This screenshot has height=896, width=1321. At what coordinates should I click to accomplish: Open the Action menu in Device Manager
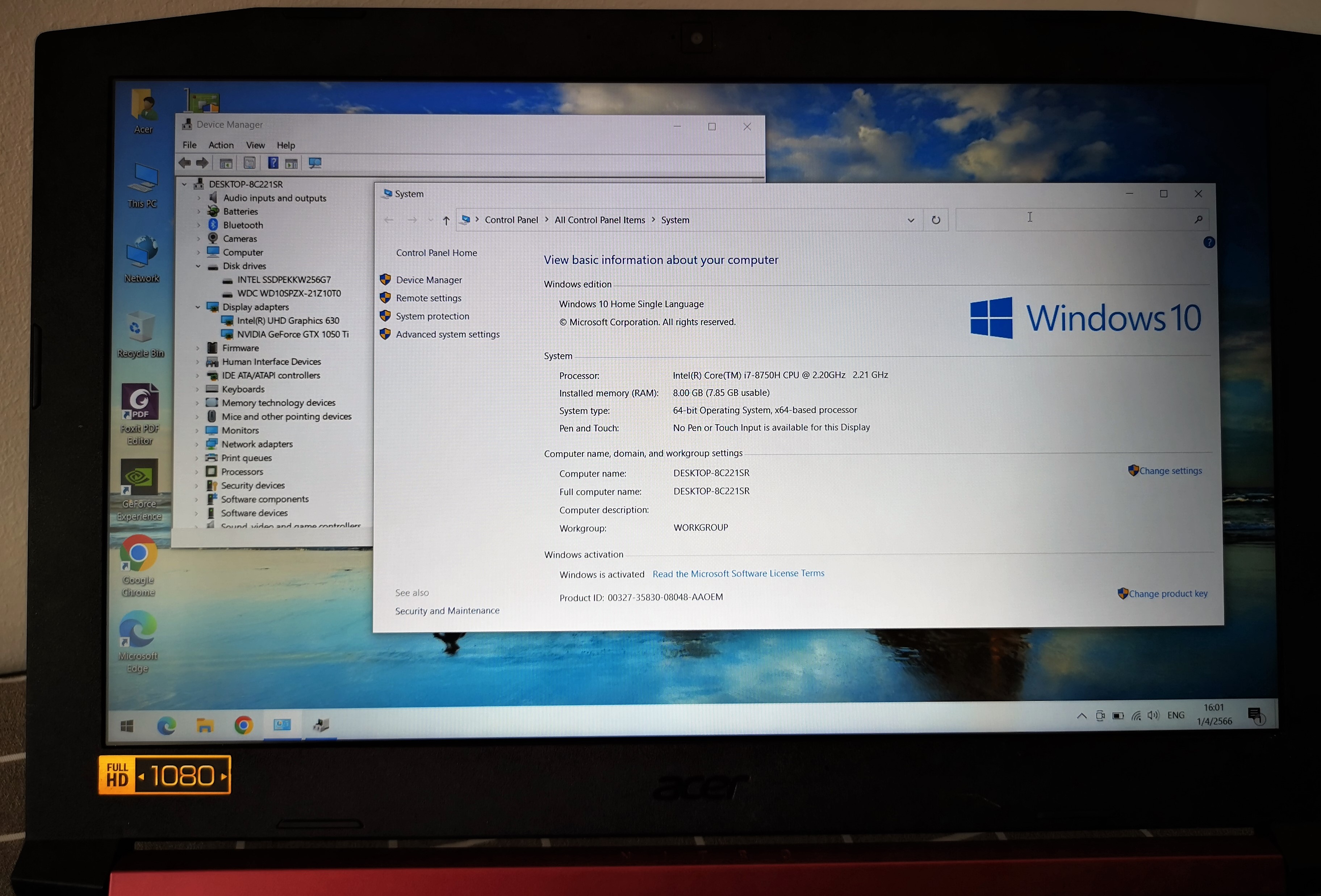coord(221,145)
